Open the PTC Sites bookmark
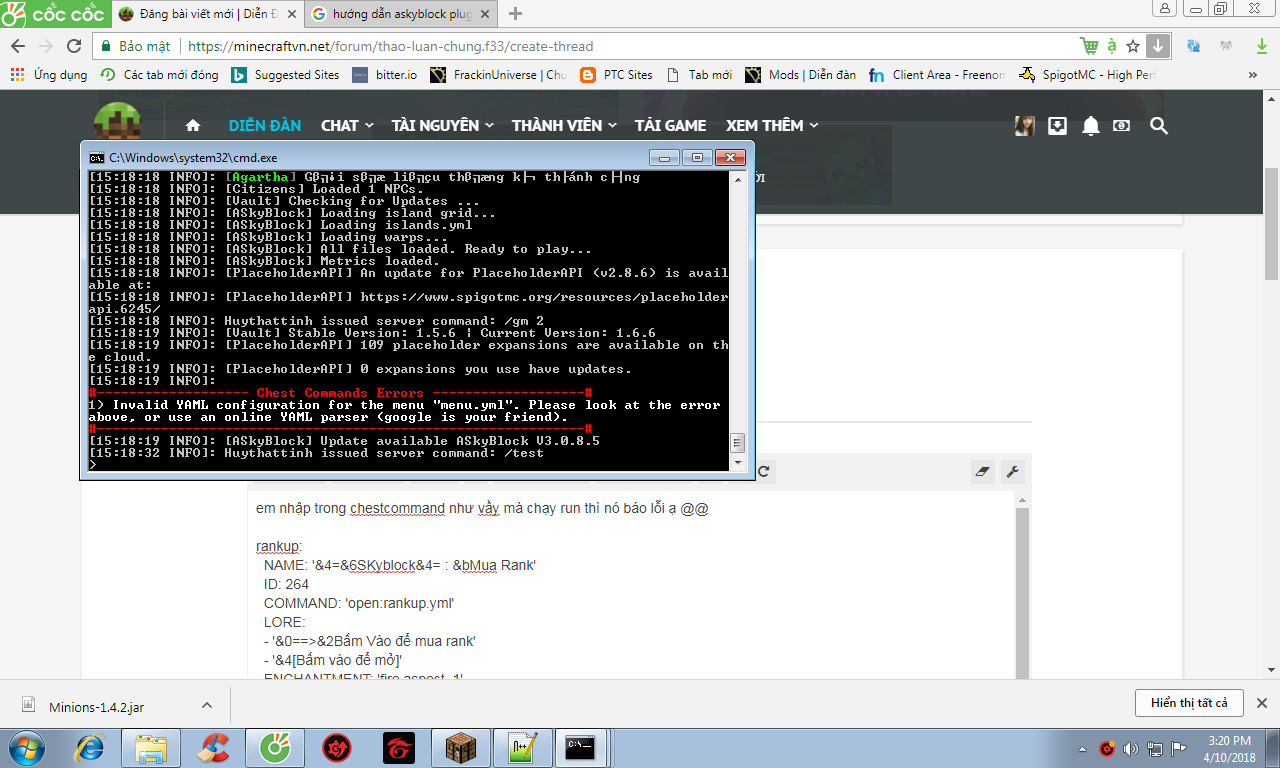The width and height of the screenshot is (1280, 768). (616, 75)
